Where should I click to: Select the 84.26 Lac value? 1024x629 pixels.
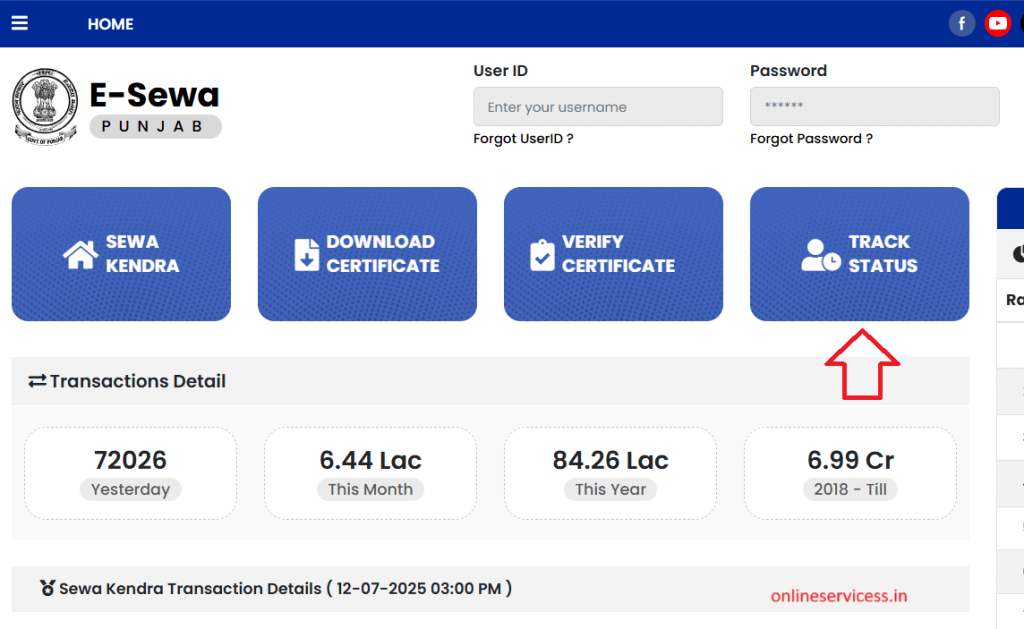pyautogui.click(x=611, y=460)
